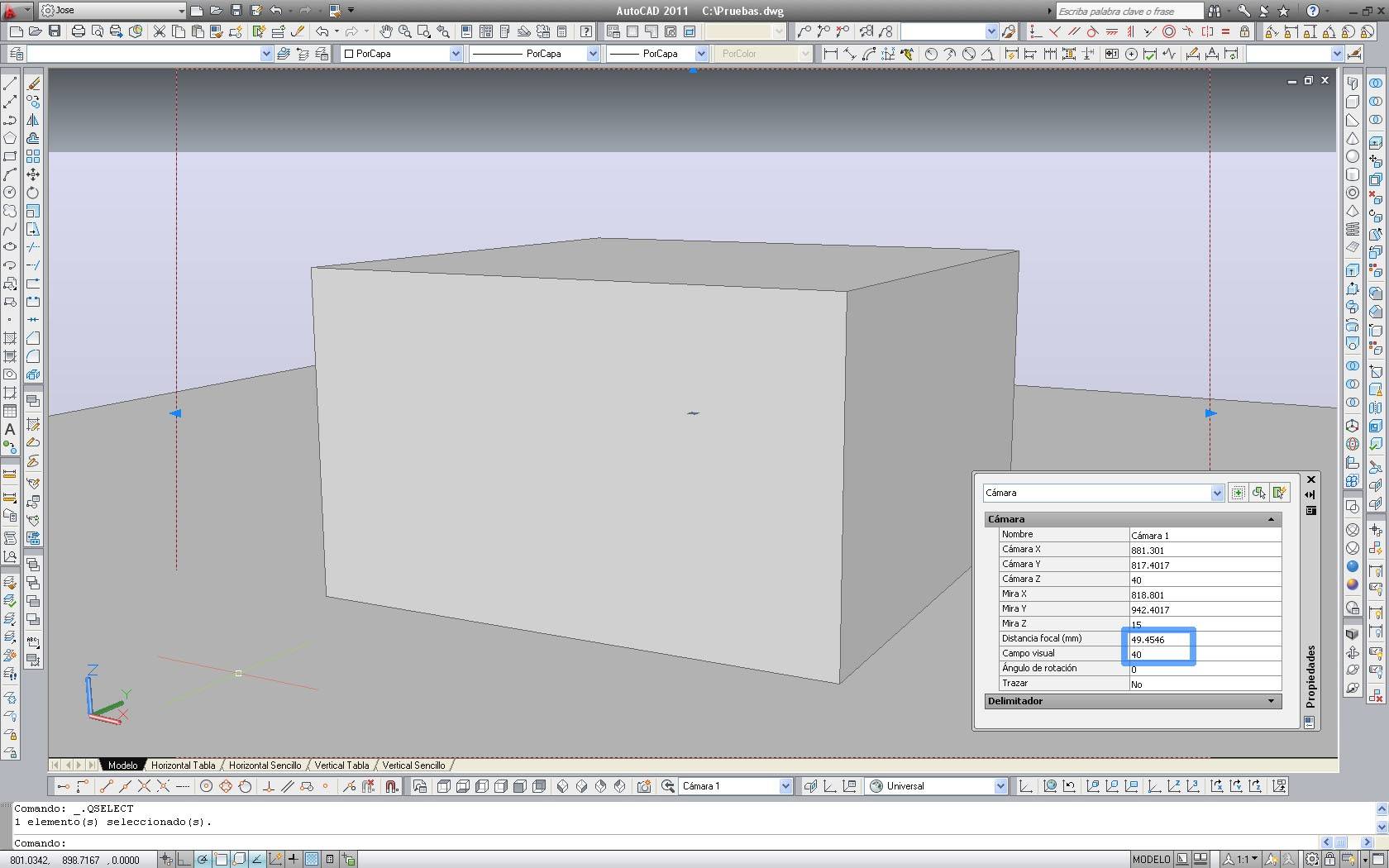The image size is (1389, 868).
Task: Click the Campo visual value field
Action: point(1205,654)
